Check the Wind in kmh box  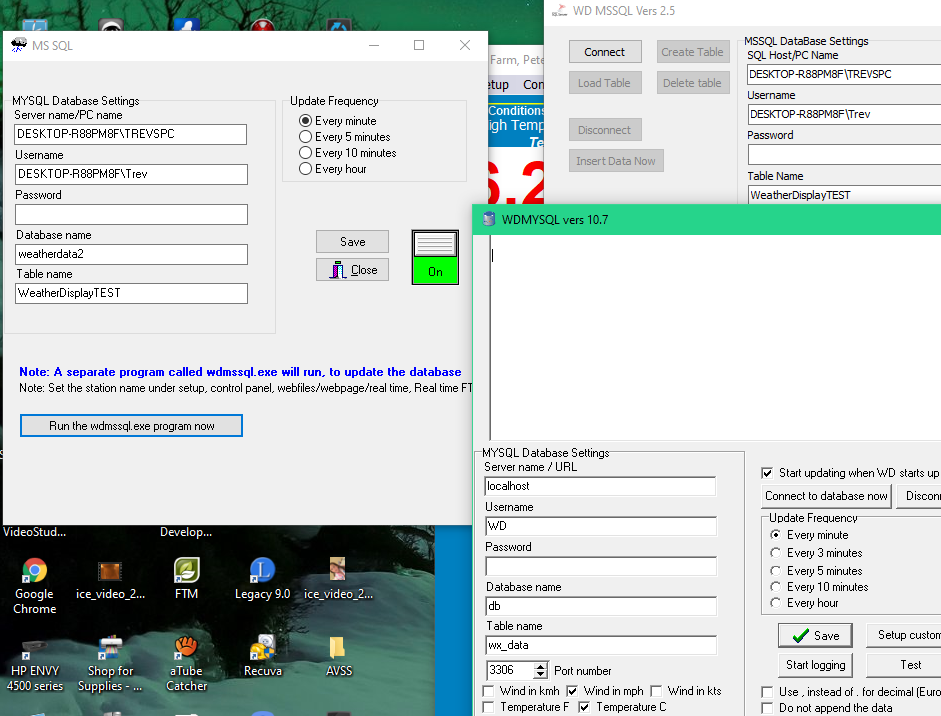(489, 691)
